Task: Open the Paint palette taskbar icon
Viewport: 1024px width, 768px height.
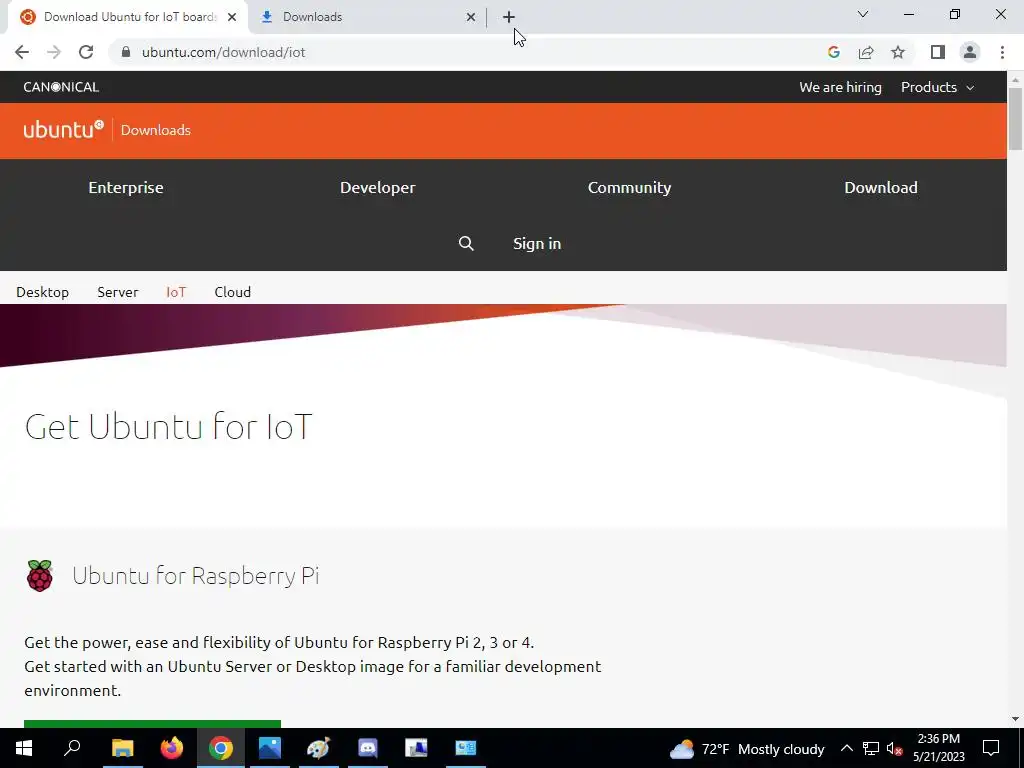Action: coord(319,748)
